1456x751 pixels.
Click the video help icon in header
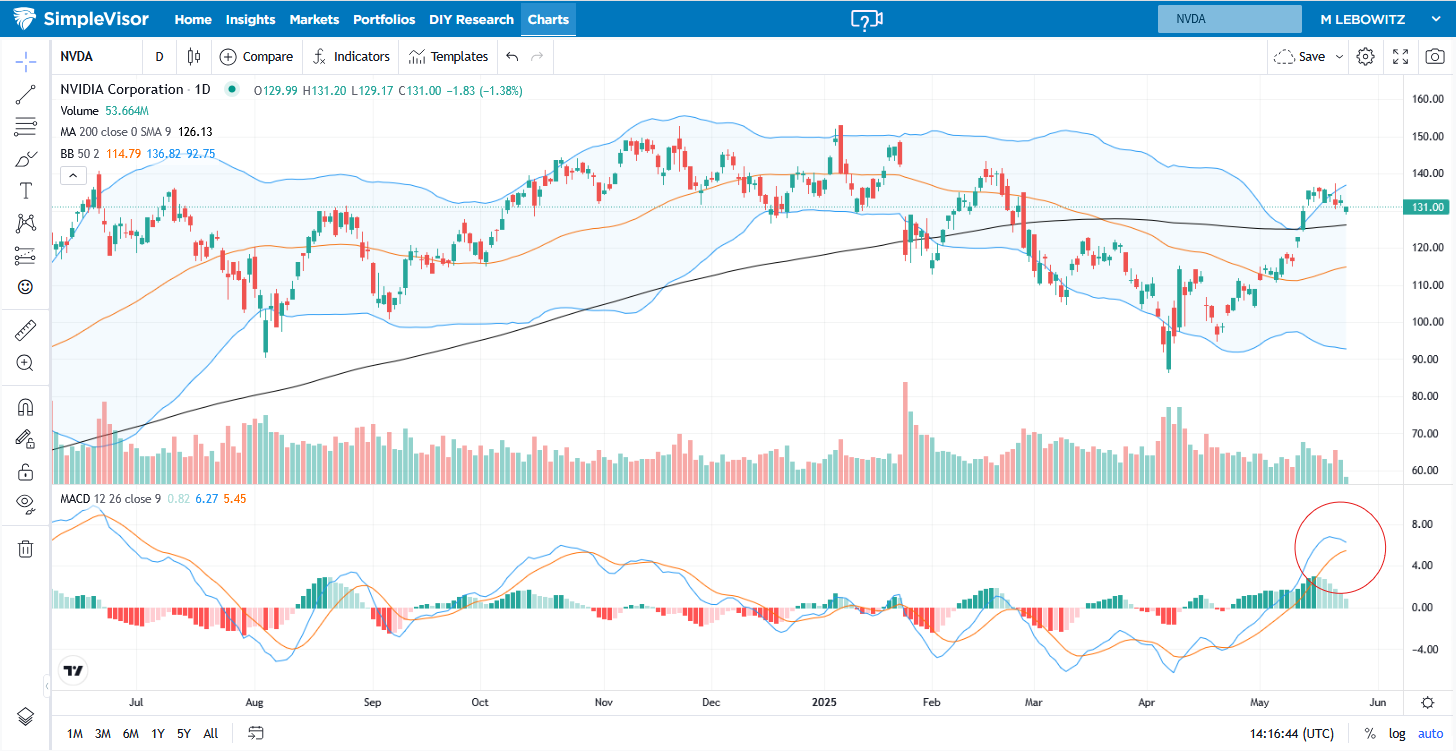pyautogui.click(x=866, y=19)
